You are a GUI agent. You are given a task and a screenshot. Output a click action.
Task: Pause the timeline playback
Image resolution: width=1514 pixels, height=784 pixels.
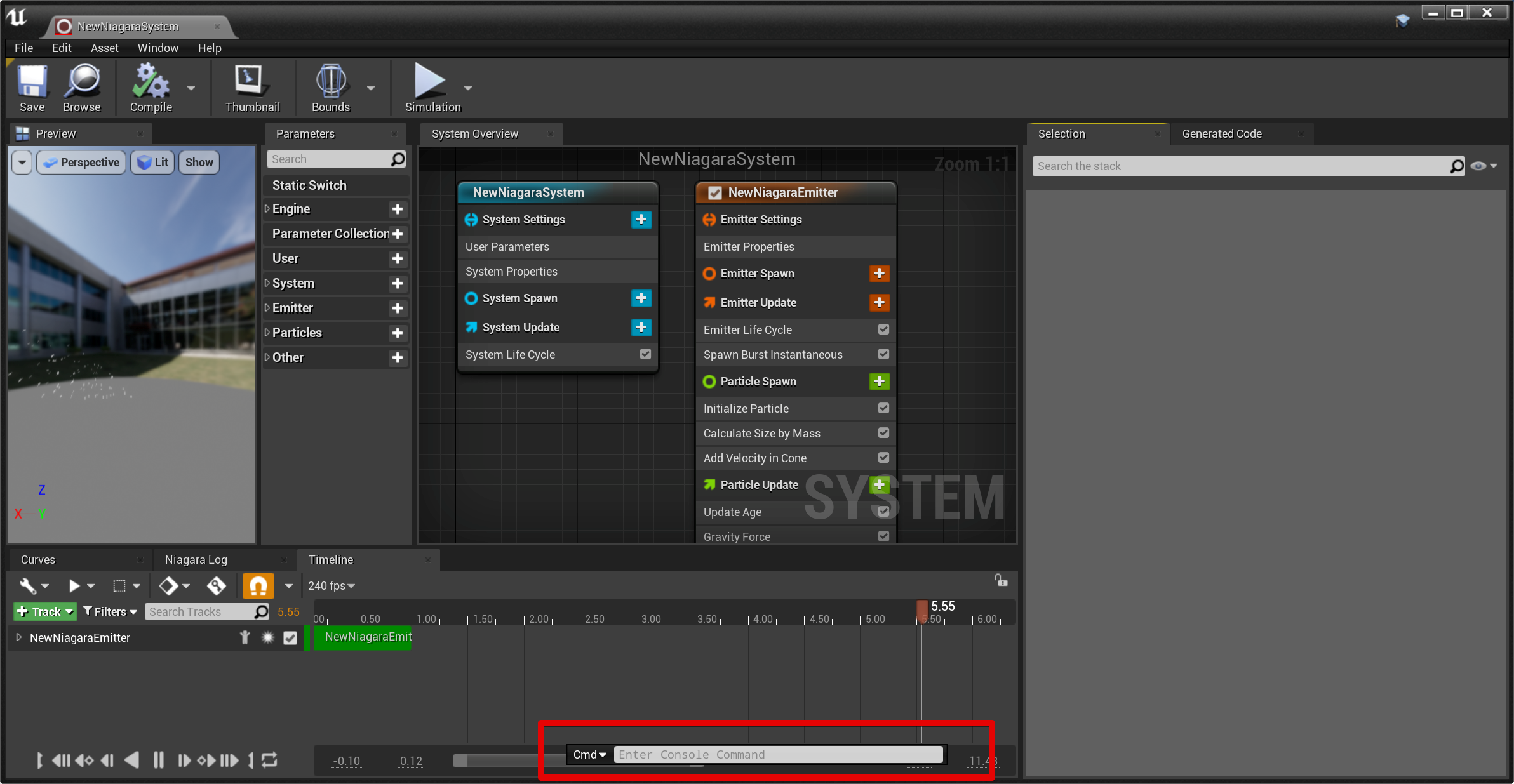[158, 760]
